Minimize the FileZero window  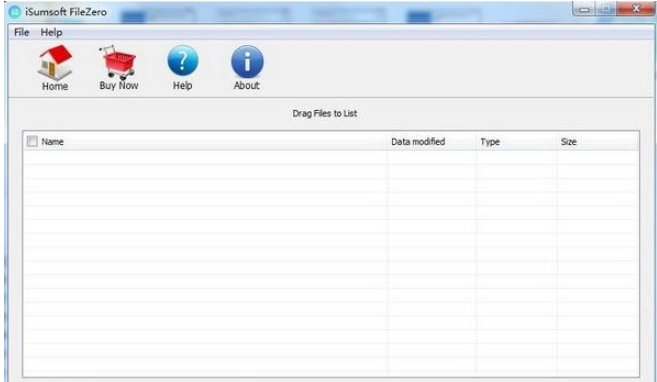pyautogui.click(x=584, y=9)
